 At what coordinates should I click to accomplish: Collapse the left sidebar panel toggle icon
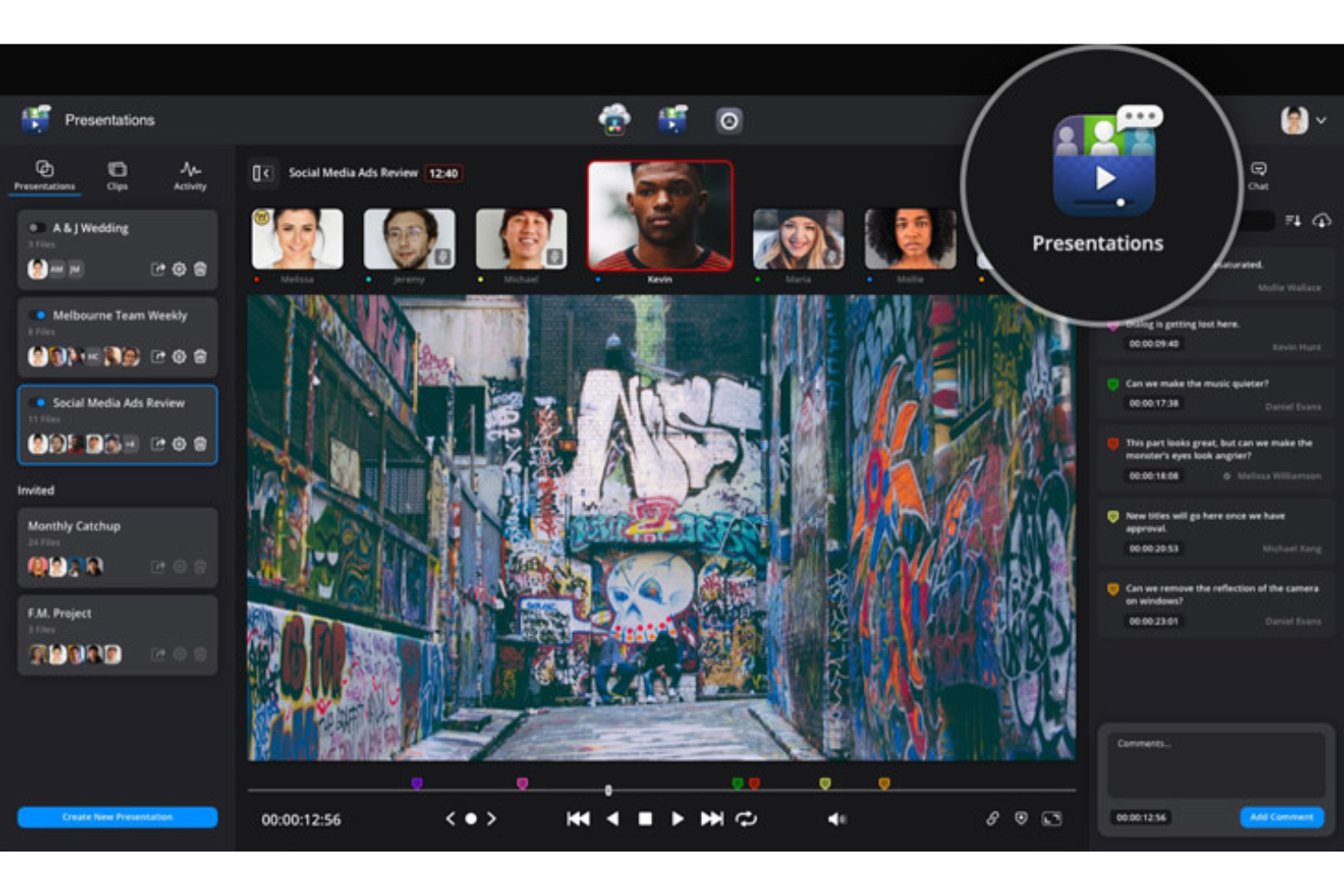(x=262, y=172)
